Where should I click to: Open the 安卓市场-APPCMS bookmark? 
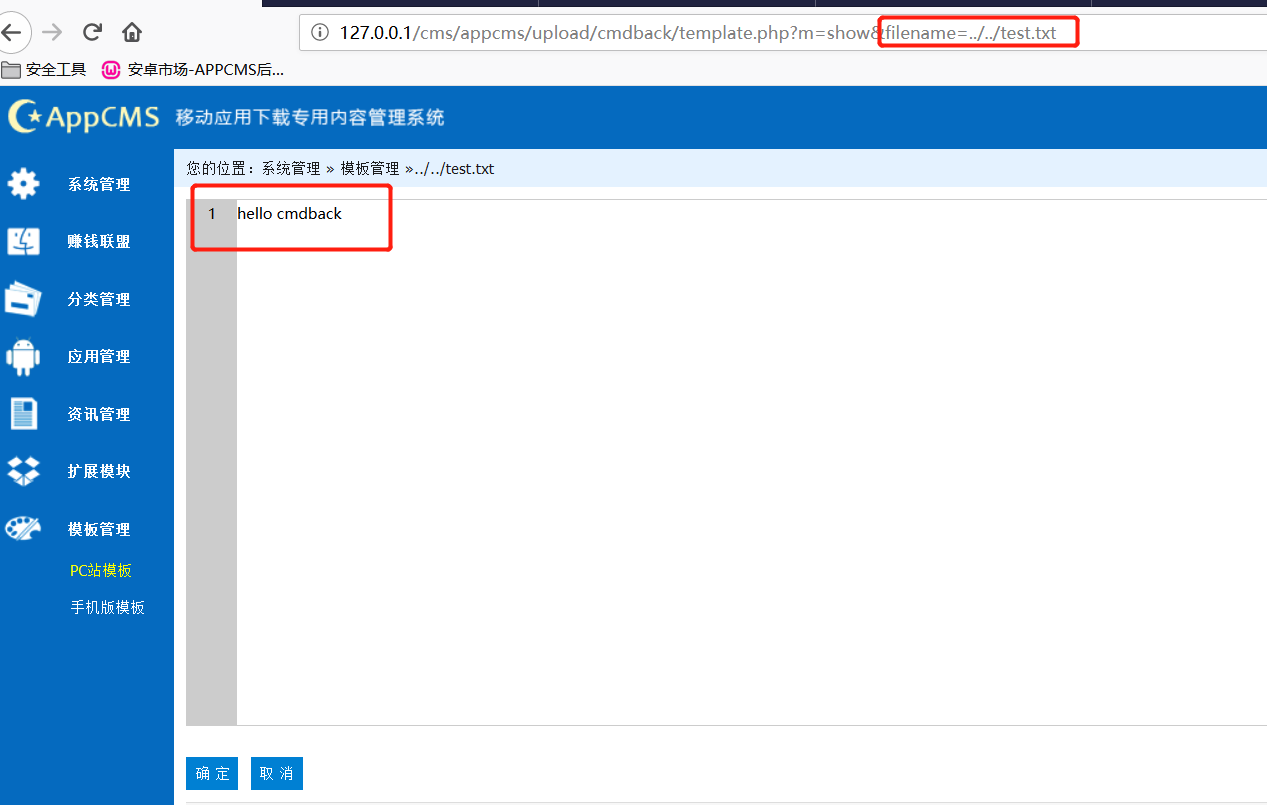click(193, 70)
